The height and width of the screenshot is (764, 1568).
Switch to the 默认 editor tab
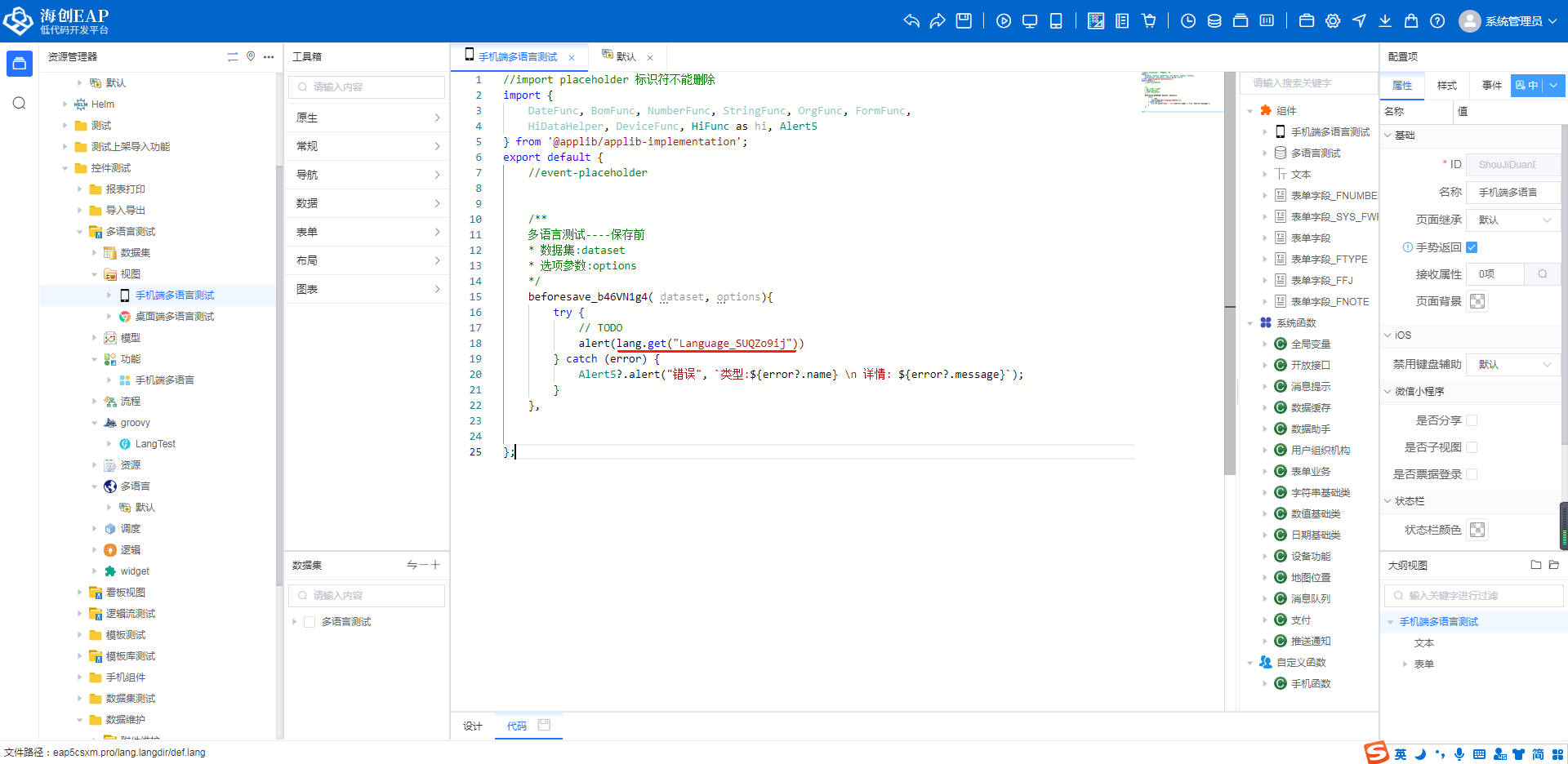[626, 56]
